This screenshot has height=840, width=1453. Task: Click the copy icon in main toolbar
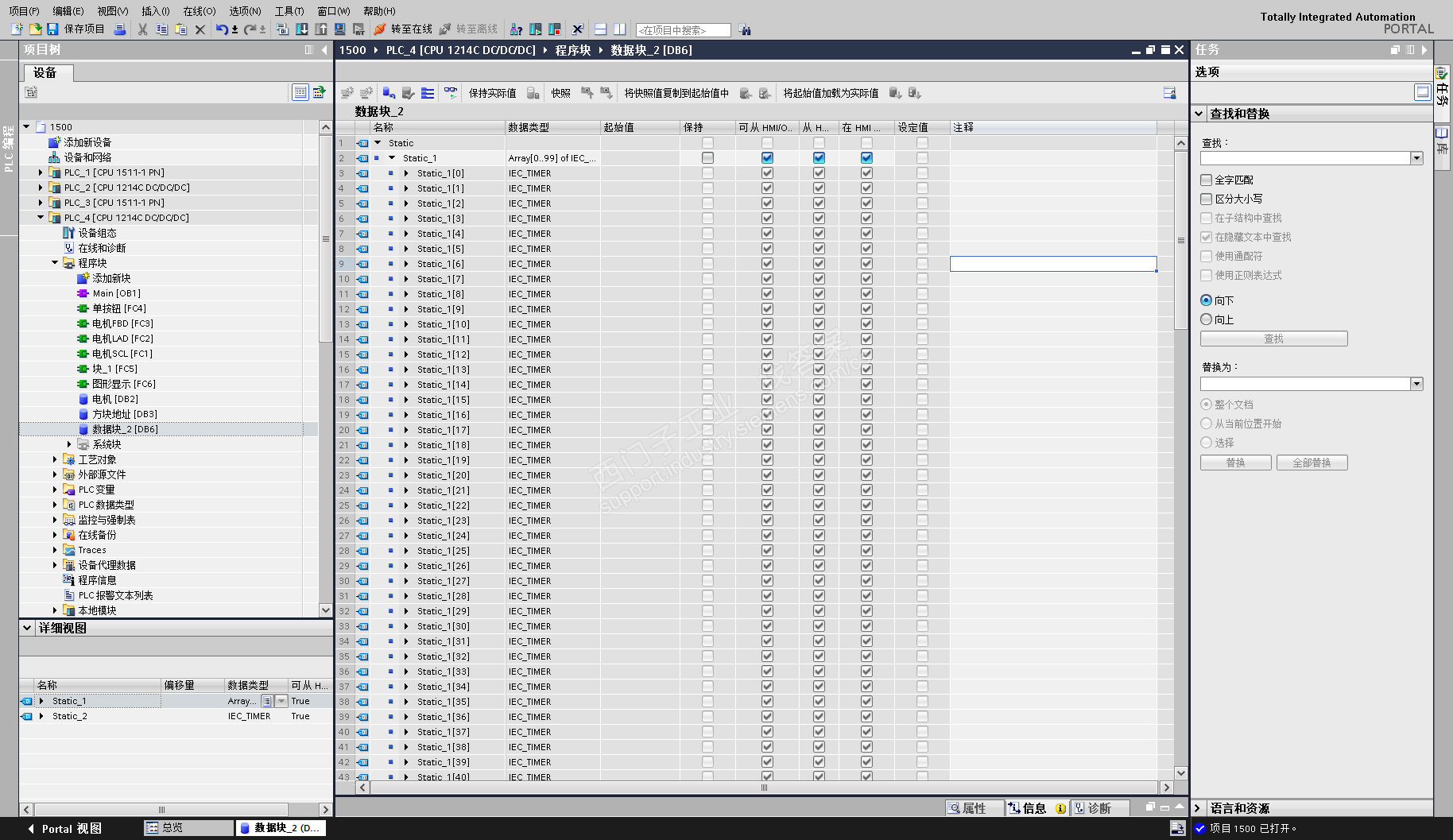click(x=162, y=29)
